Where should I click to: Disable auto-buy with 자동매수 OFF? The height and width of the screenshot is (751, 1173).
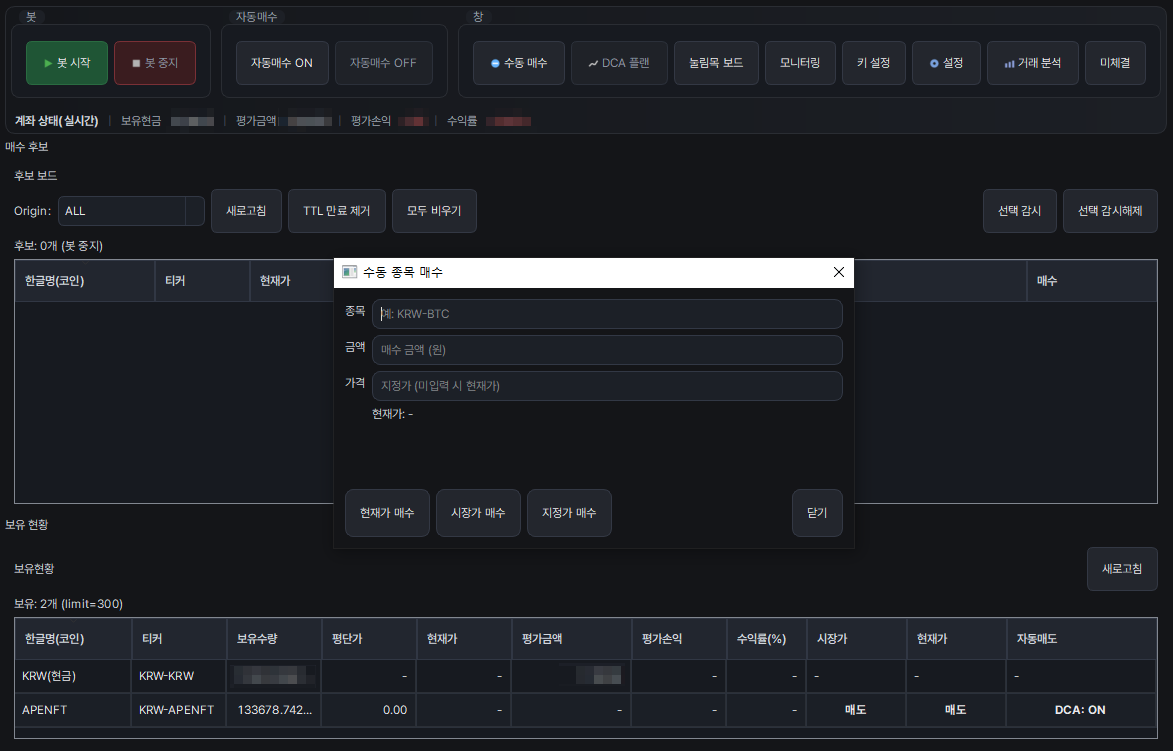pos(381,61)
